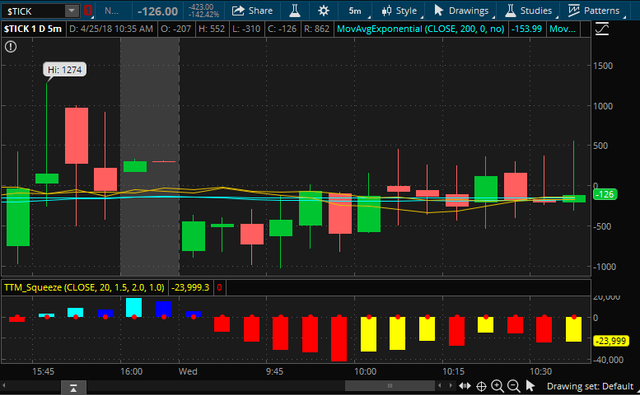Click the red alert indicator beside the symbol box
The width and height of the screenshot is (640, 395).
tap(88, 11)
